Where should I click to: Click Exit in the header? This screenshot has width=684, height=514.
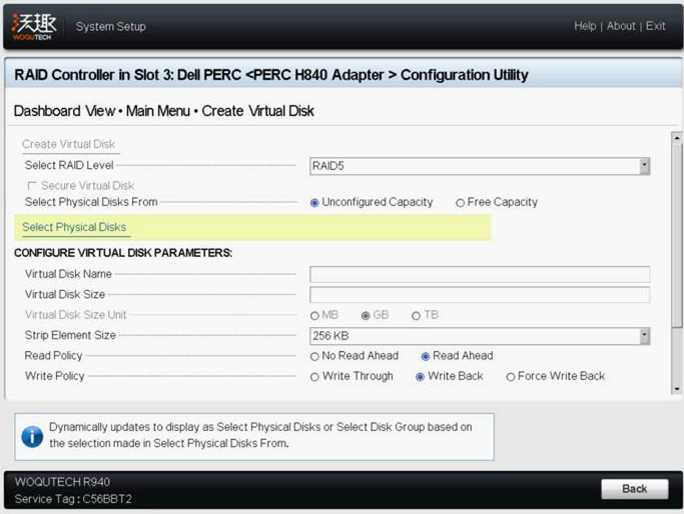655,26
